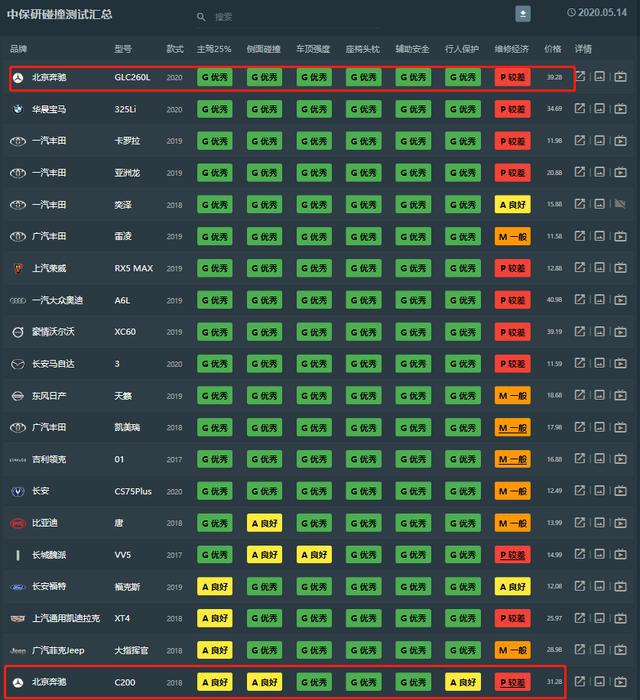
Task: Play the video icon for GLC260L row
Action: click(x=620, y=77)
